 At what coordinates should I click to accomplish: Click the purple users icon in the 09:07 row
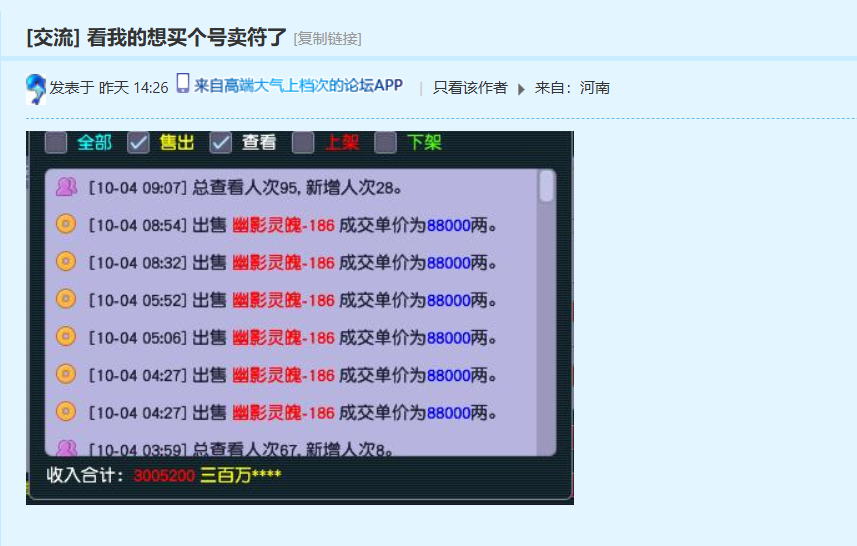tap(67, 187)
